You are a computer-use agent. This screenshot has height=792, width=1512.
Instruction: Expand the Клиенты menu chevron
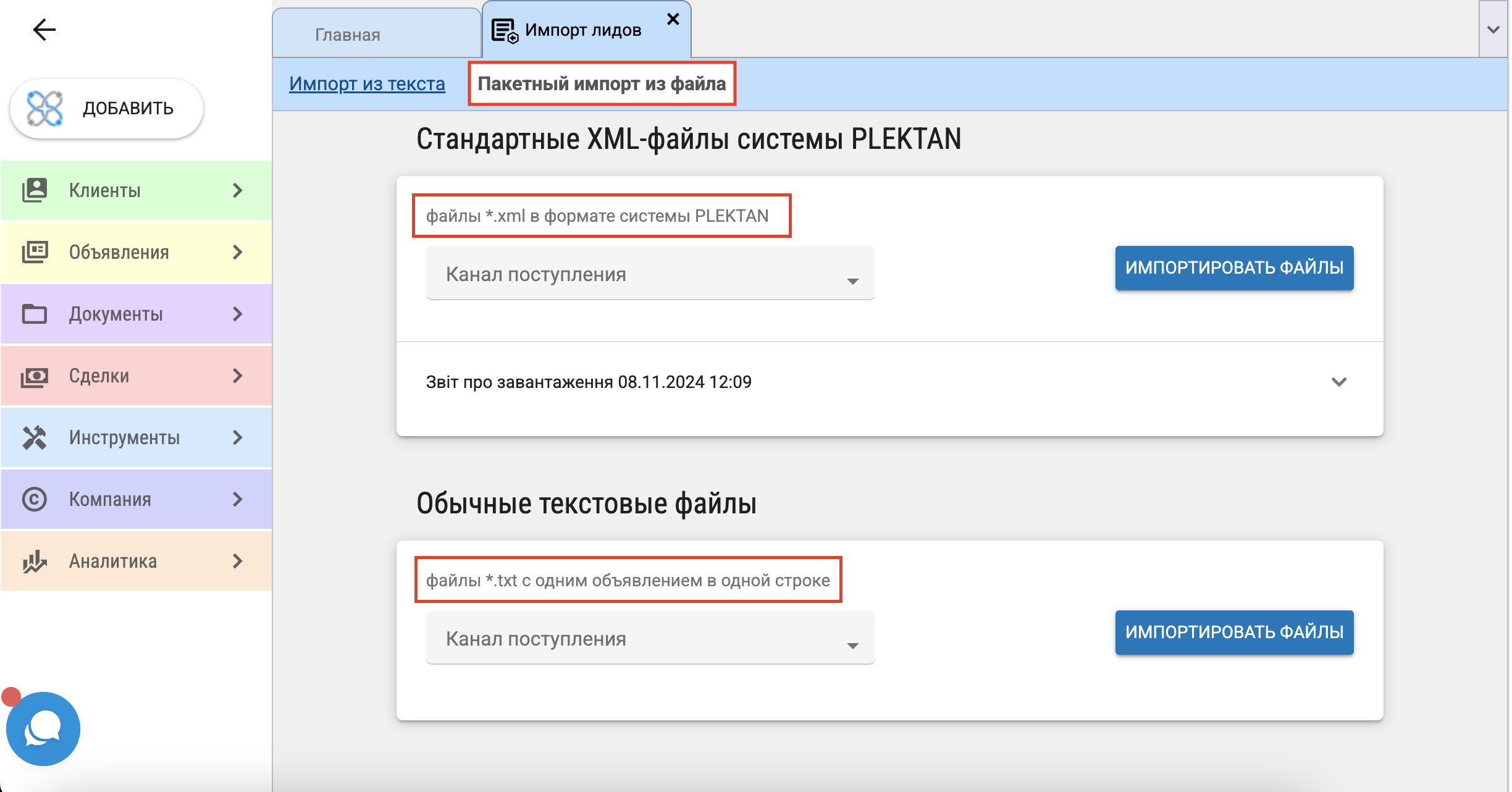click(x=238, y=190)
